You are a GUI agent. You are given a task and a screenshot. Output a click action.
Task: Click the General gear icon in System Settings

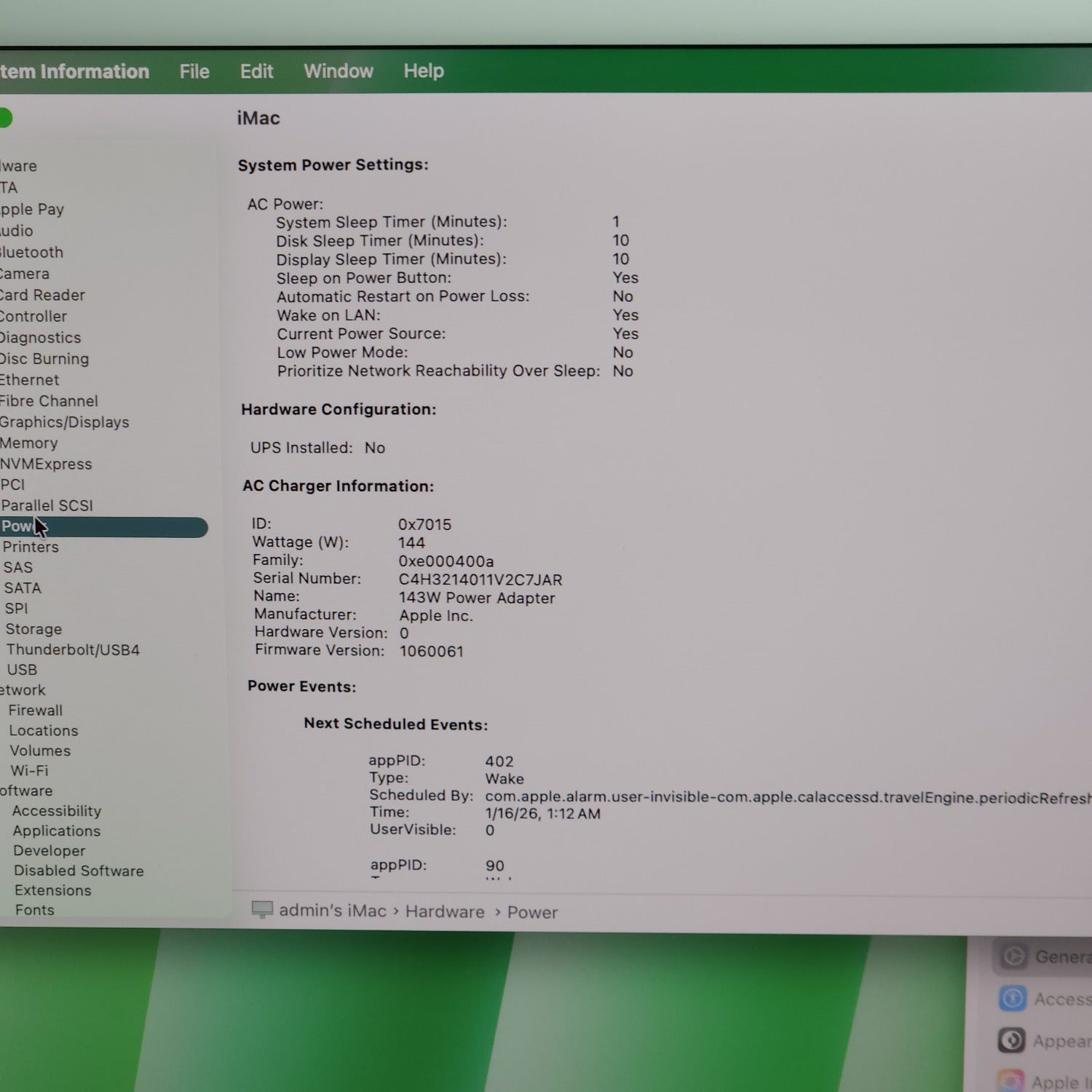click(x=1013, y=956)
